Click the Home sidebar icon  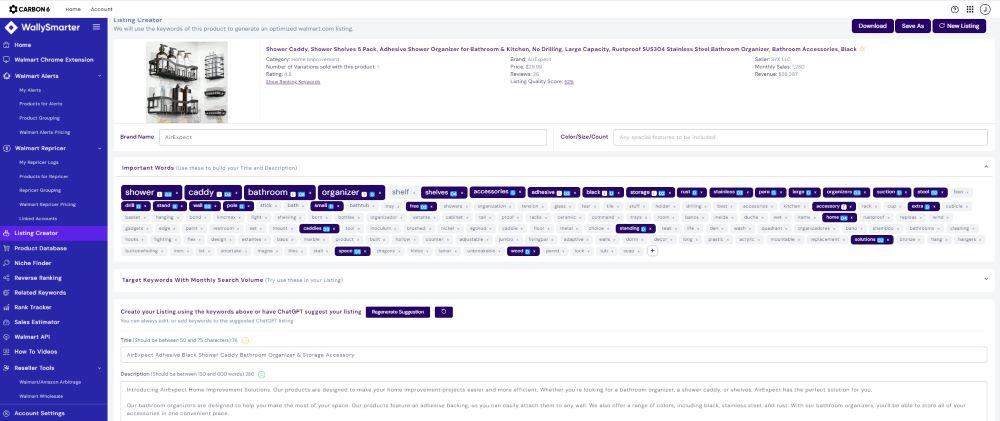click(x=6, y=45)
